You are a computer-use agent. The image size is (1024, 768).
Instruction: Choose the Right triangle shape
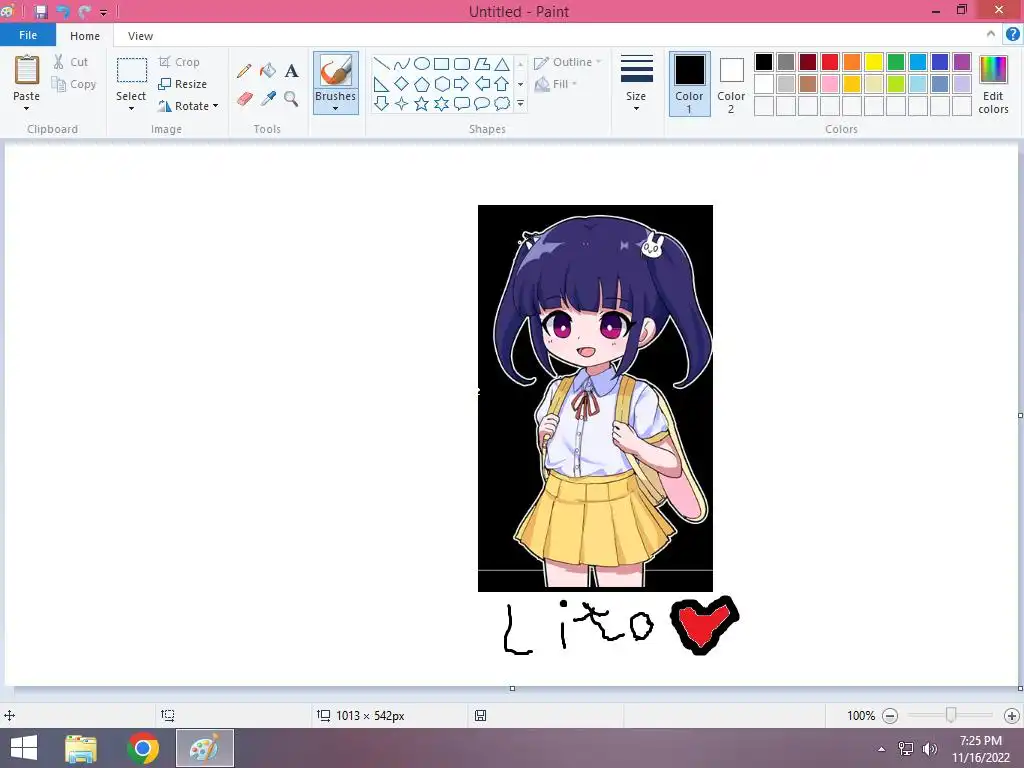pos(381,84)
